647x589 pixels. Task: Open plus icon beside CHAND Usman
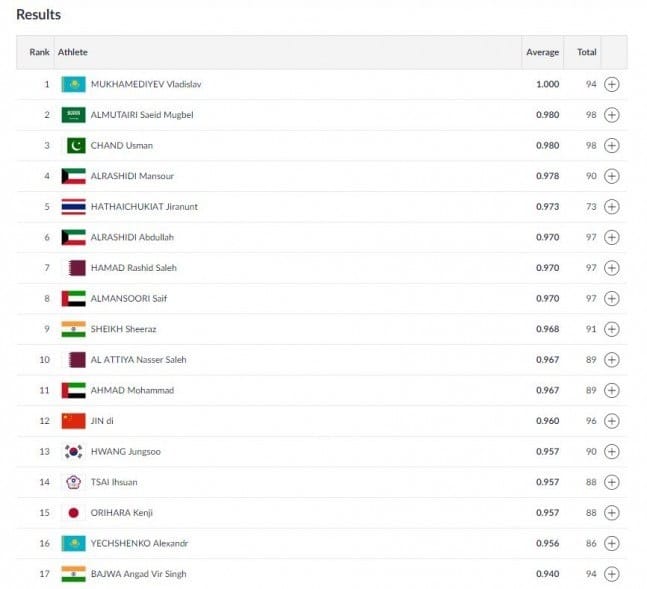tap(612, 145)
